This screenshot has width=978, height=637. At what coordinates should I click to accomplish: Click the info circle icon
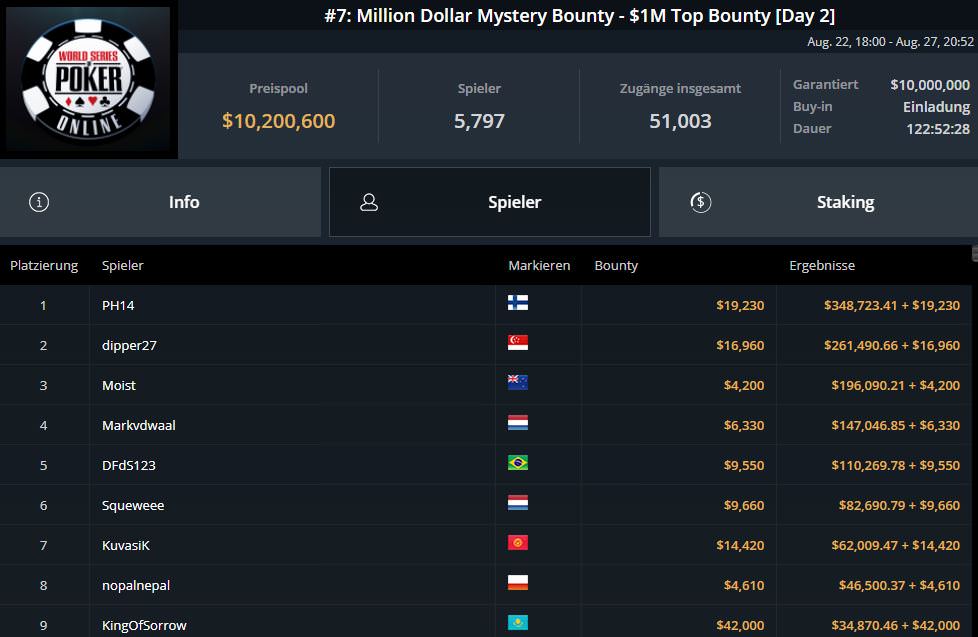point(39,202)
